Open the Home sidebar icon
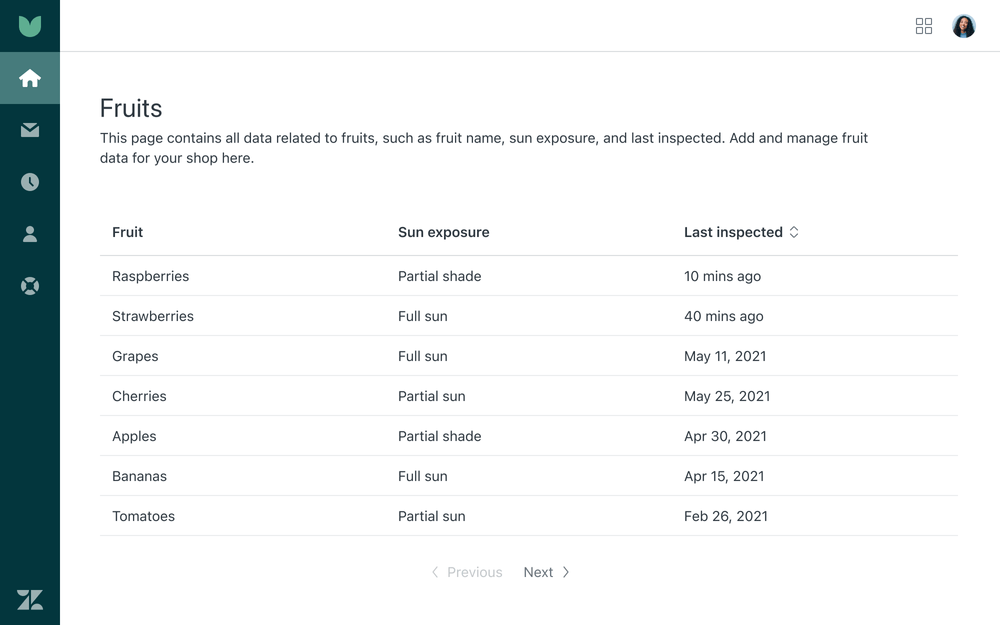 point(30,78)
